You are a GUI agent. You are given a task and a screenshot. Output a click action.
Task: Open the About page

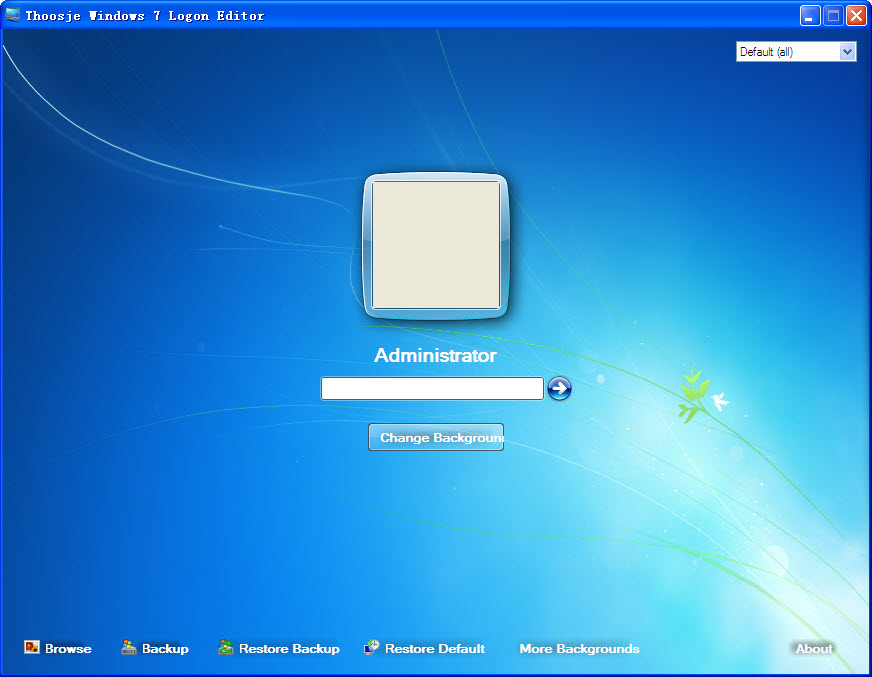(x=814, y=649)
